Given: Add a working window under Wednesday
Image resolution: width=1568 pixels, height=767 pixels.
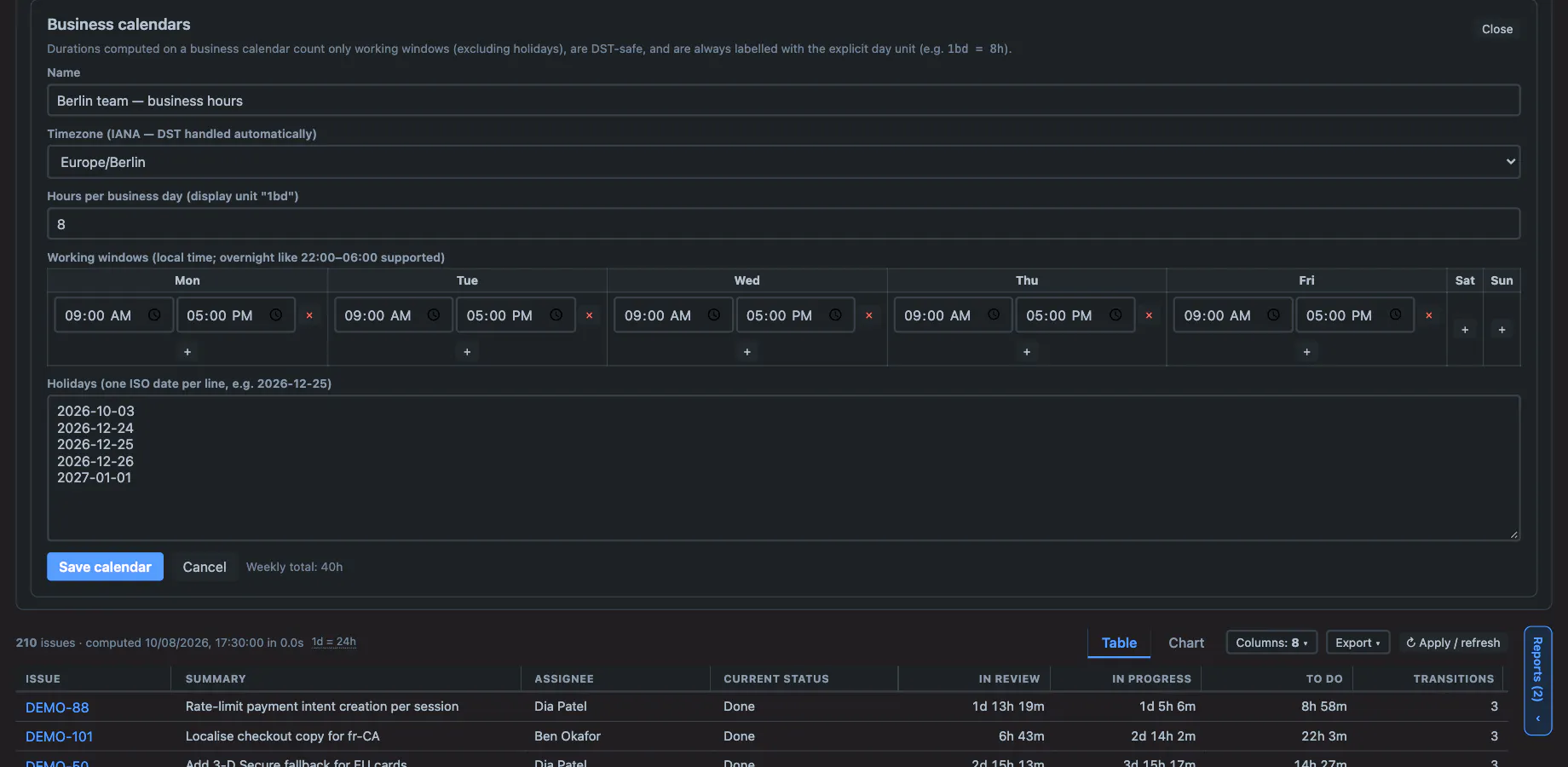Looking at the screenshot, I should click(x=747, y=352).
